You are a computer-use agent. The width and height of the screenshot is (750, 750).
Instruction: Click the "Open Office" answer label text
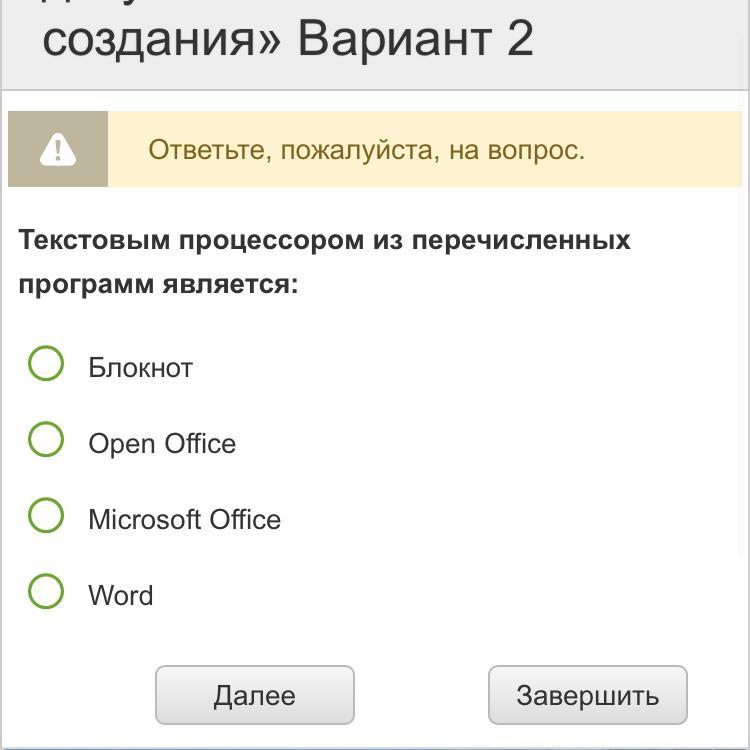[x=162, y=444]
